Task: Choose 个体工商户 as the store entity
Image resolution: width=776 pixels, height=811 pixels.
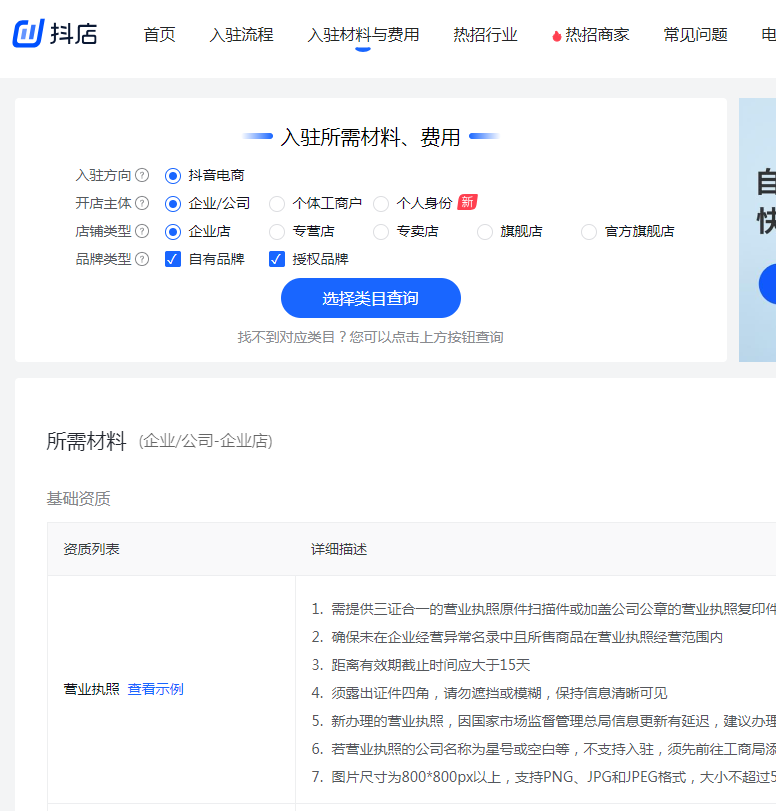Action: (x=277, y=204)
